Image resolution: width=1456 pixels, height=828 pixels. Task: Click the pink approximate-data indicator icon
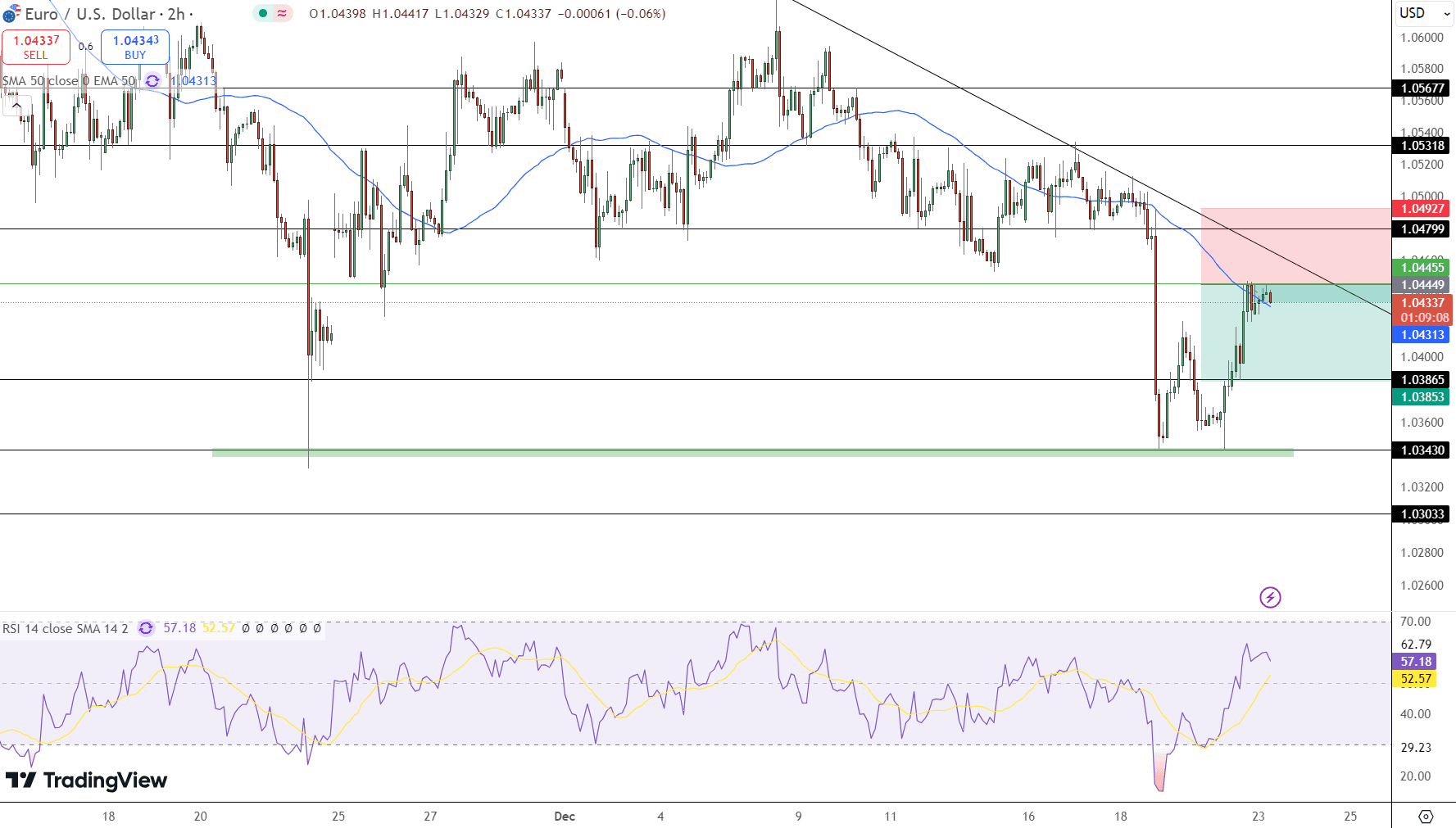[x=283, y=13]
